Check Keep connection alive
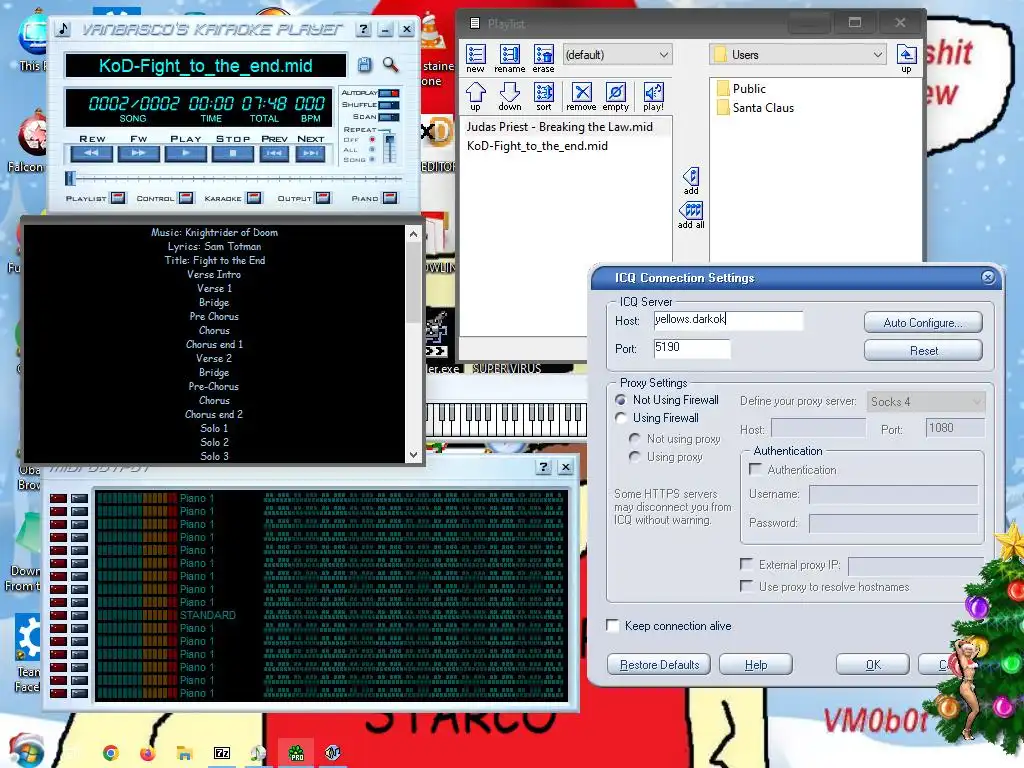The width and height of the screenshot is (1024, 768). pos(613,626)
